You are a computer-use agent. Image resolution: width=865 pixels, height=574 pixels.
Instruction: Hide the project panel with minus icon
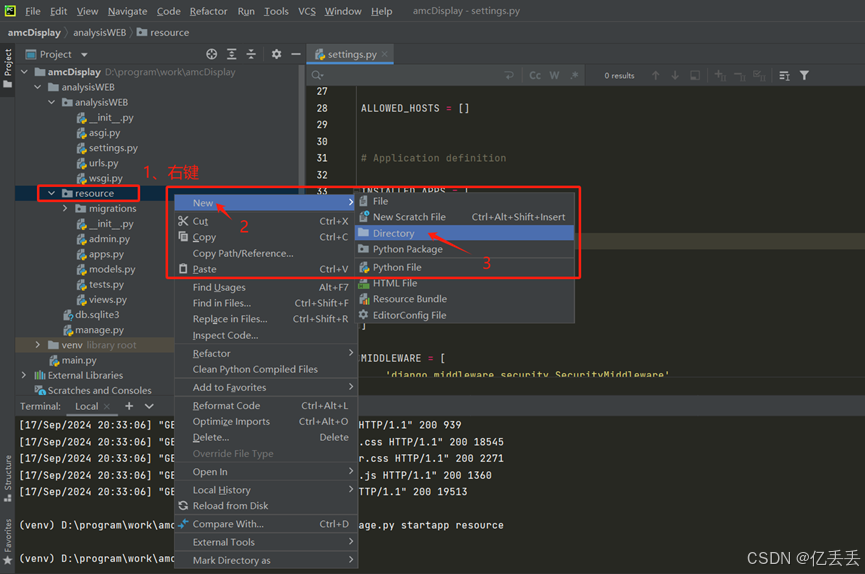(296, 54)
